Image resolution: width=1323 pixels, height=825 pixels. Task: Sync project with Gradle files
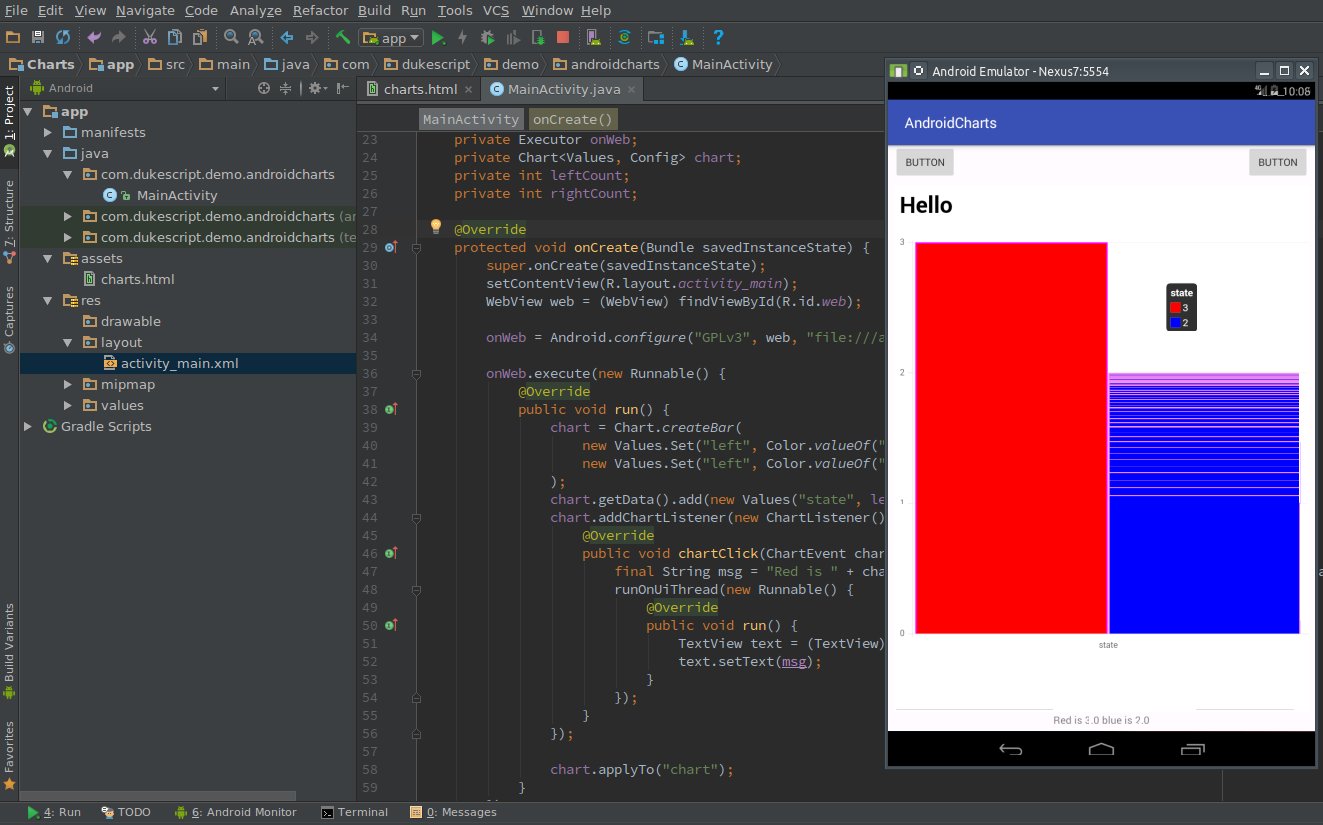(626, 37)
